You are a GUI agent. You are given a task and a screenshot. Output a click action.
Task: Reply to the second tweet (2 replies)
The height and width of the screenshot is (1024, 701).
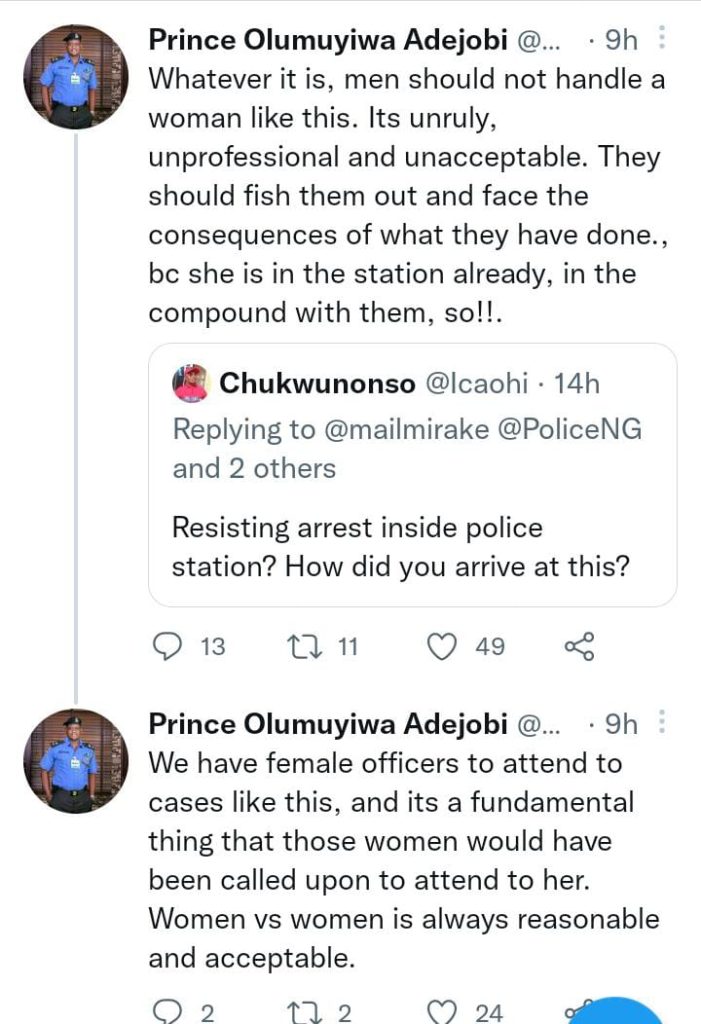tap(165, 1012)
